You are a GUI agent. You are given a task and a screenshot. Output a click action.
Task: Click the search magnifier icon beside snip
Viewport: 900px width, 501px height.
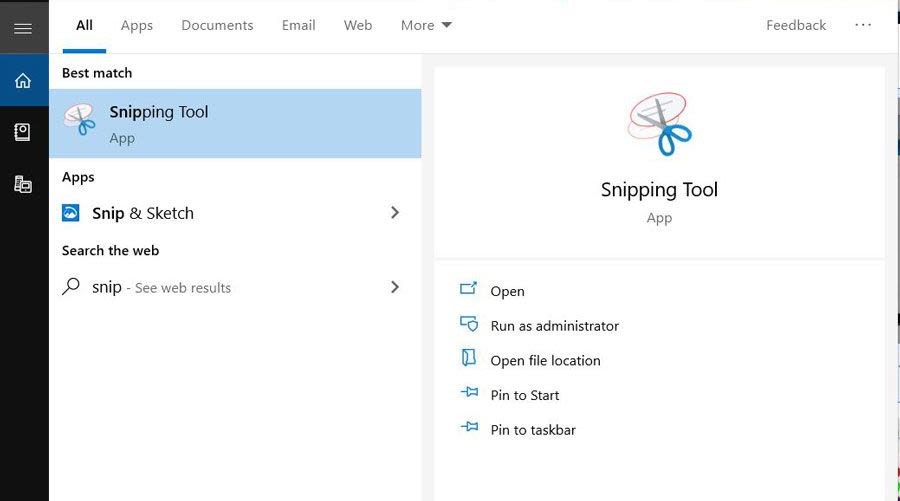point(71,287)
